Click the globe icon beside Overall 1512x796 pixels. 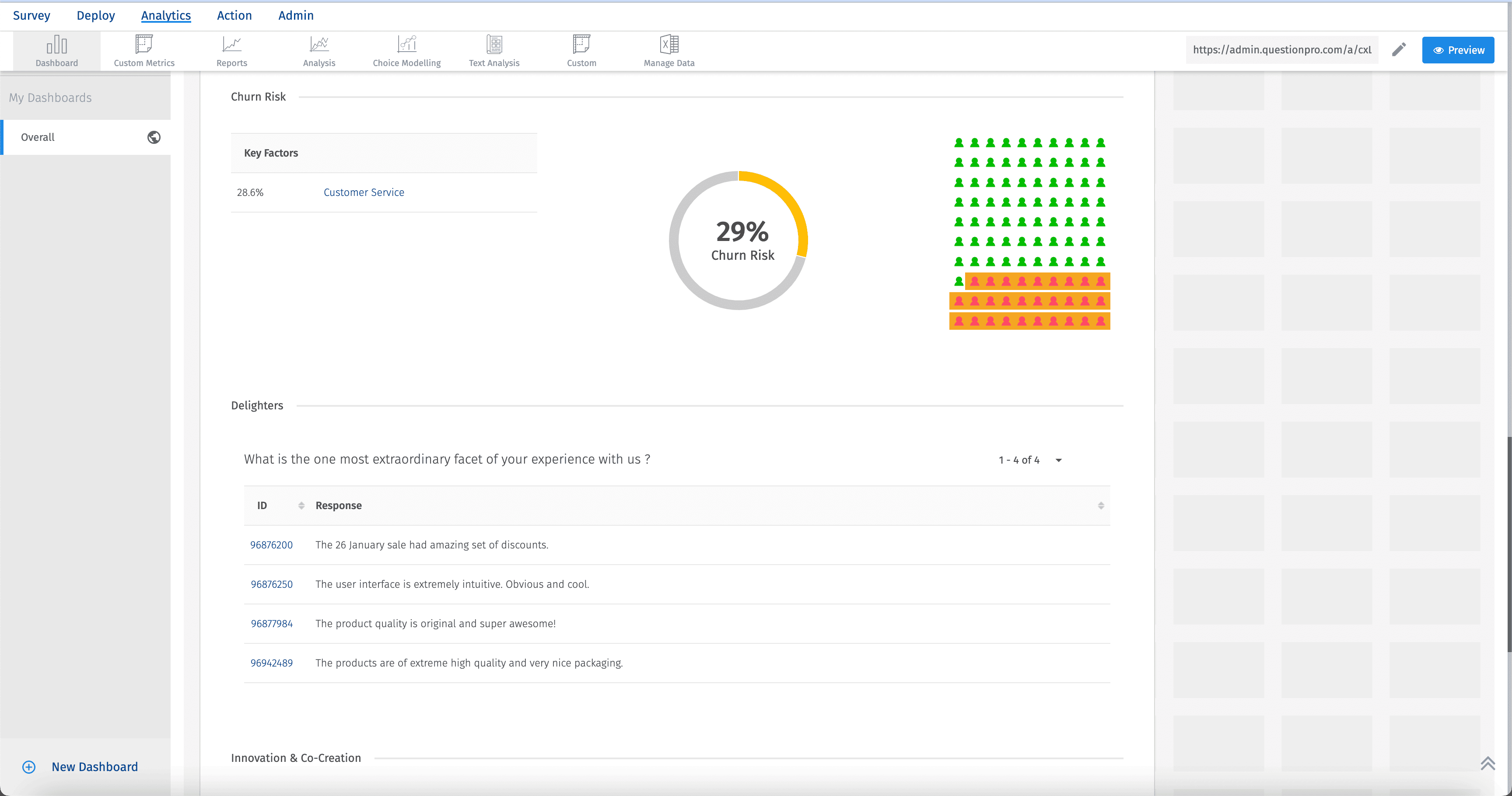[154, 137]
